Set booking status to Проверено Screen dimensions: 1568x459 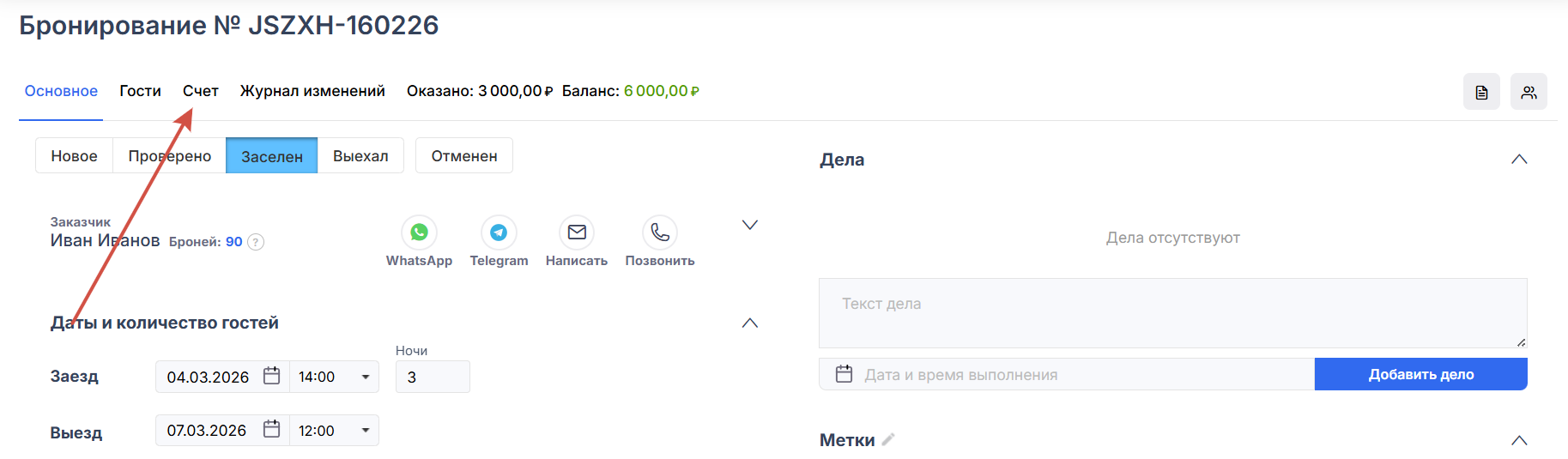point(169,156)
